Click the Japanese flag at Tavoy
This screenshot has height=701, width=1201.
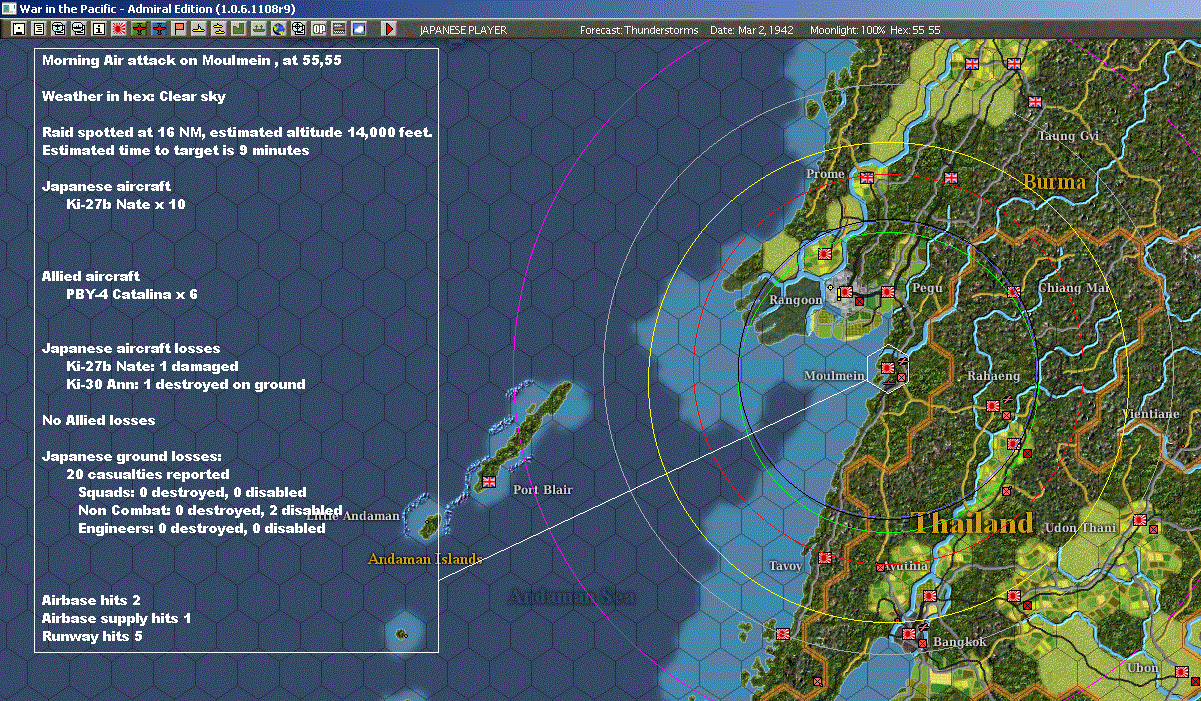pyautogui.click(x=825, y=558)
